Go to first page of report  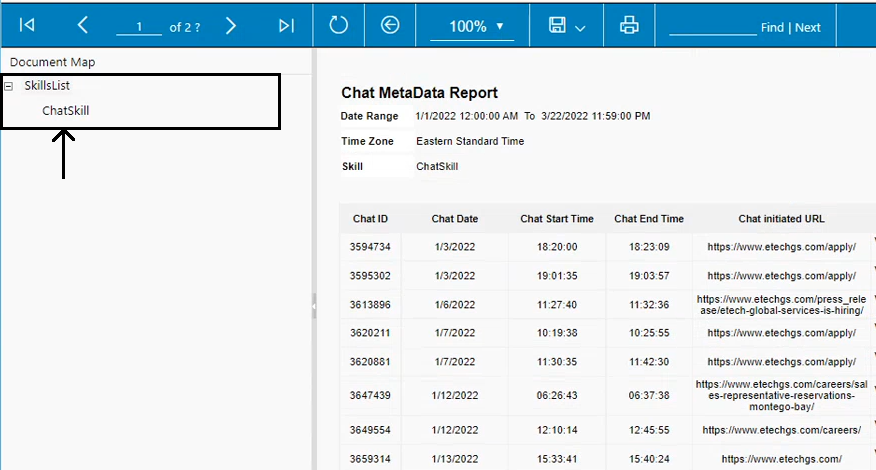[27, 26]
